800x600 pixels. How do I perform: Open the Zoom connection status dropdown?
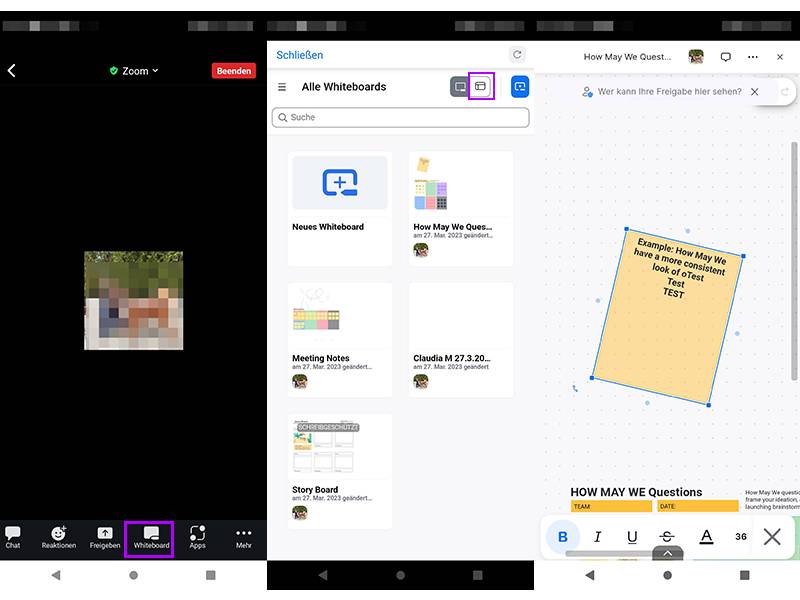(133, 70)
